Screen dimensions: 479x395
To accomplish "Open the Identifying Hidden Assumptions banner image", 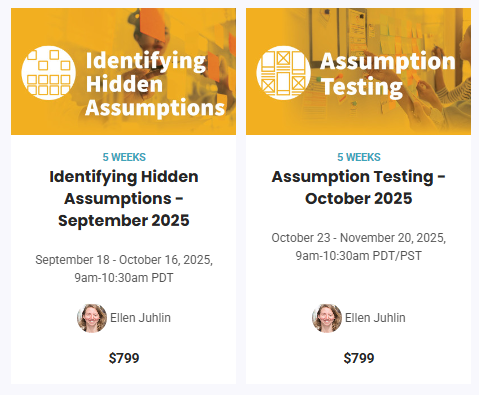I will click(123, 71).
